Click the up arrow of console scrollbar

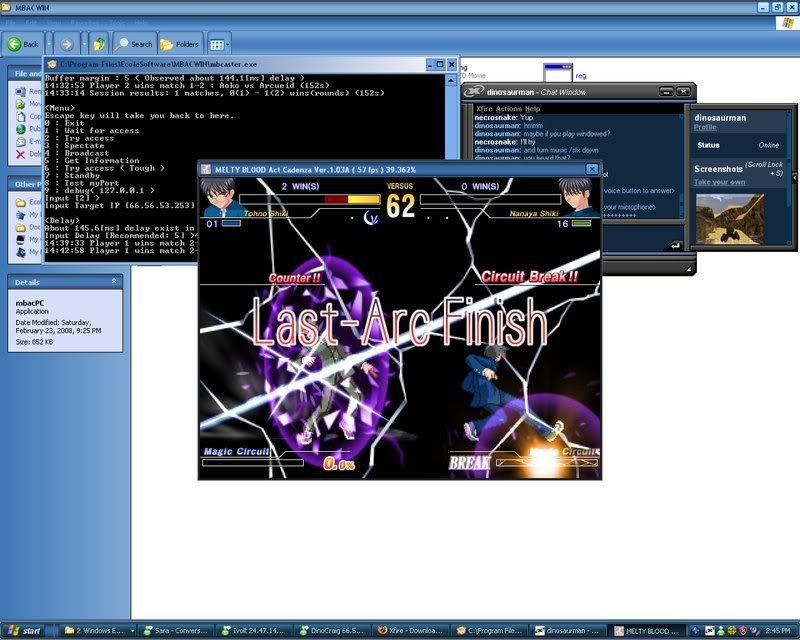tap(451, 81)
